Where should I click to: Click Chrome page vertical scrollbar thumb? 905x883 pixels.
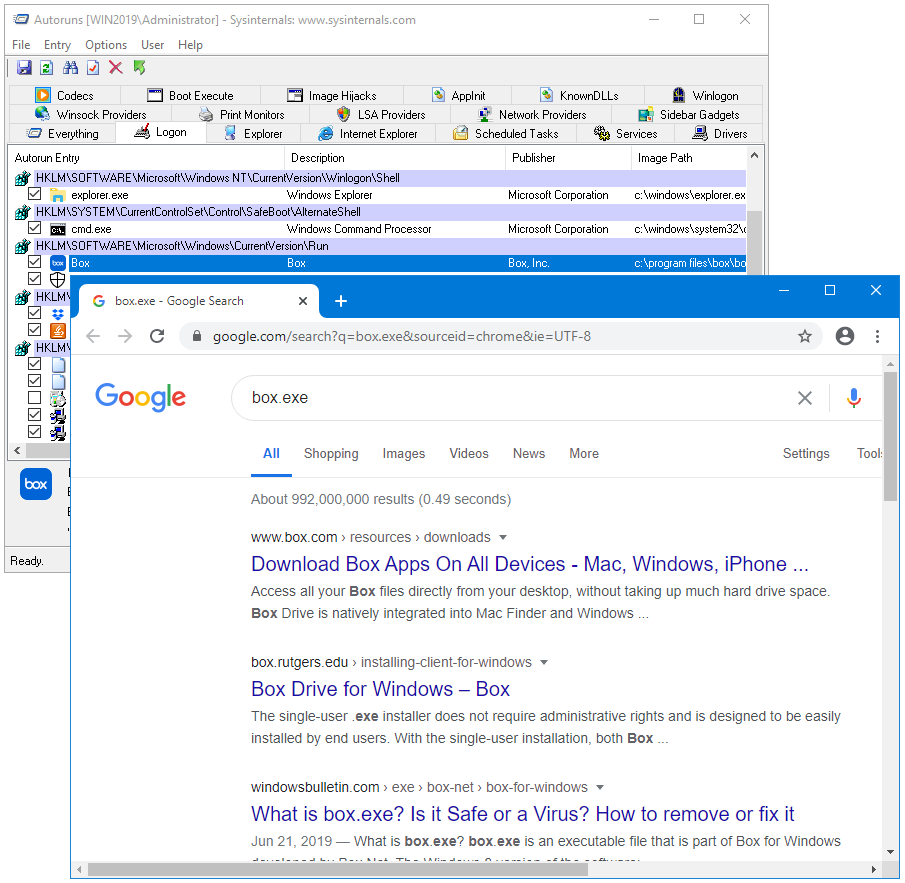pos(890,436)
